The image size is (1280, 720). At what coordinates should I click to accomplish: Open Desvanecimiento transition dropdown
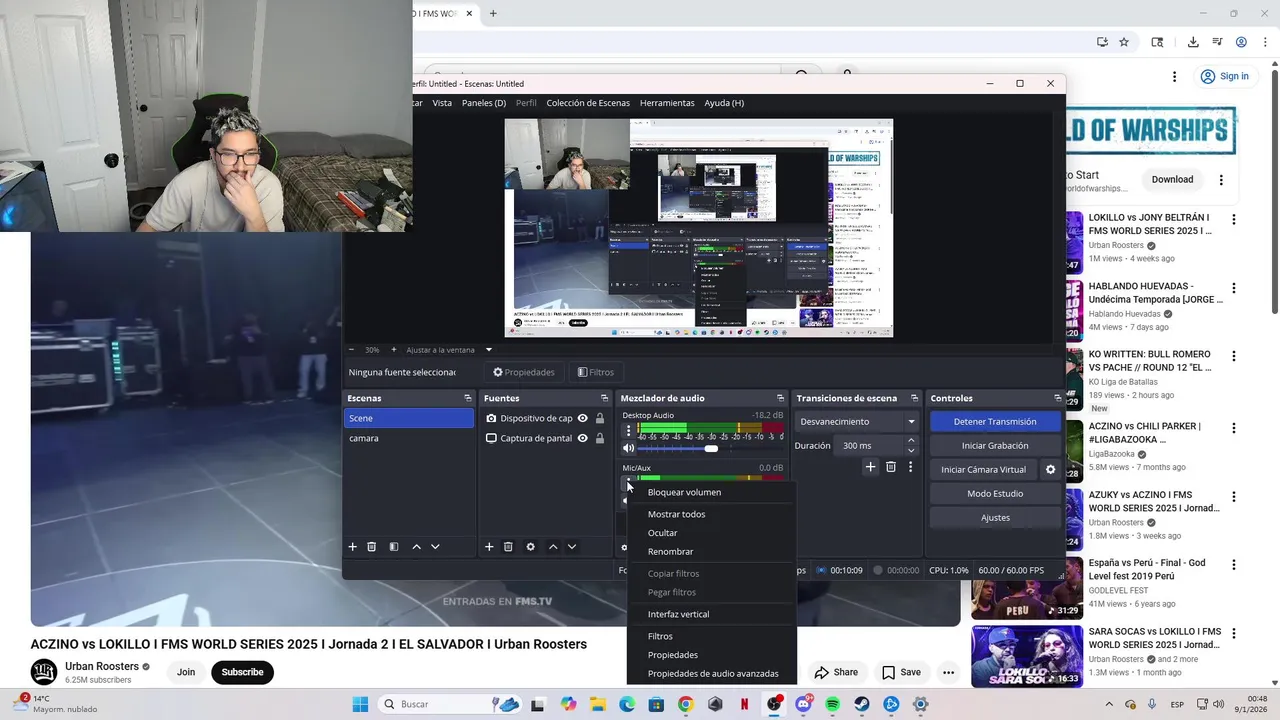click(x=857, y=421)
